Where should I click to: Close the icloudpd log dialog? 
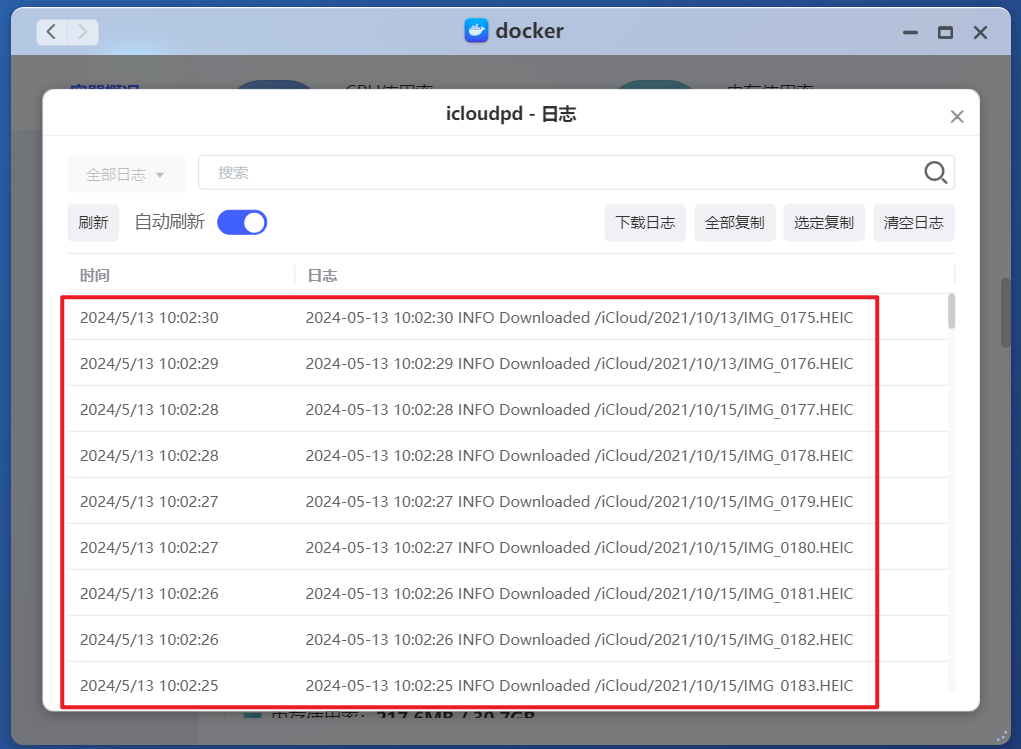[956, 115]
